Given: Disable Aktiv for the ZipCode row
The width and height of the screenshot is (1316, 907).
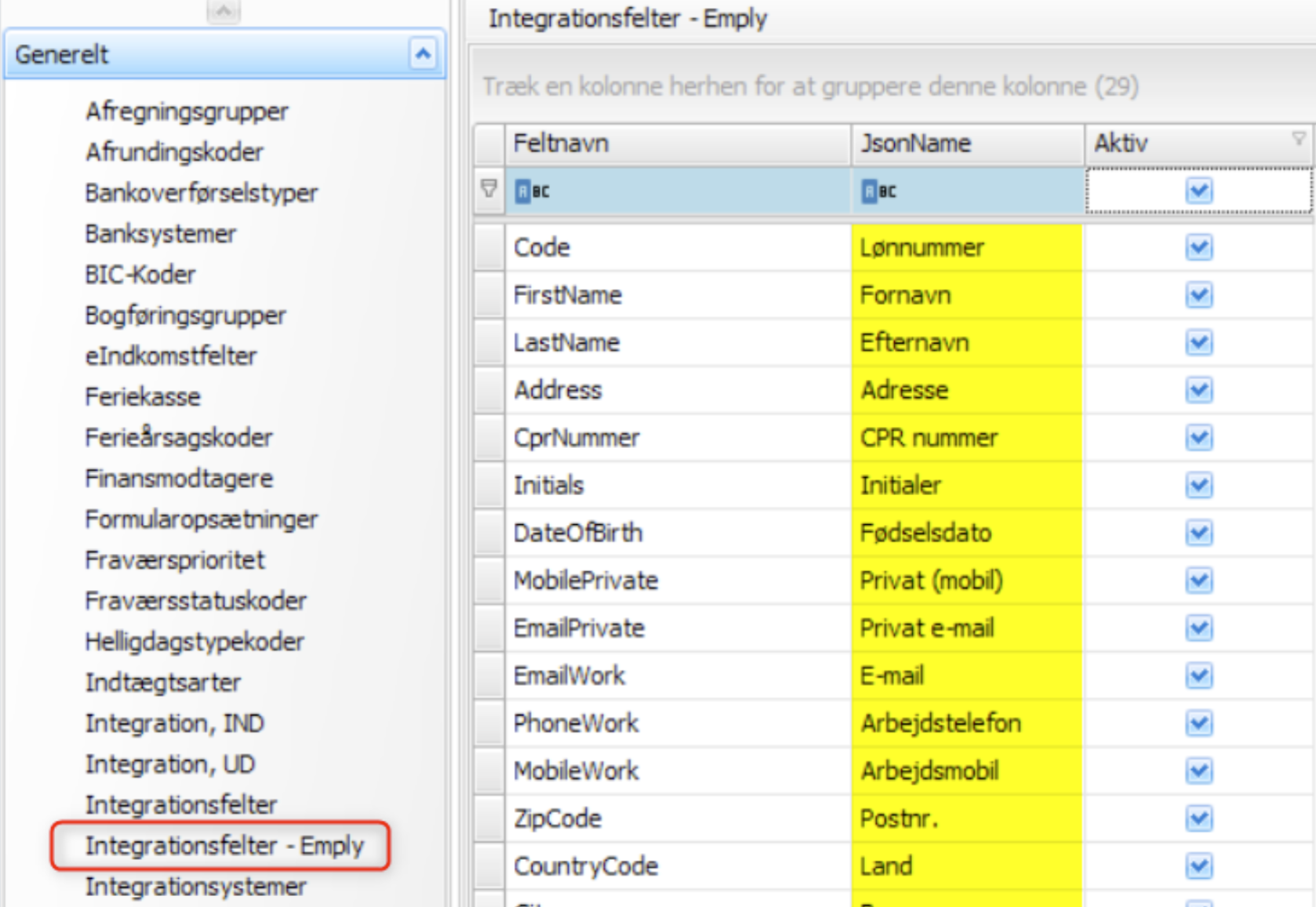Looking at the screenshot, I should pos(1198,819).
